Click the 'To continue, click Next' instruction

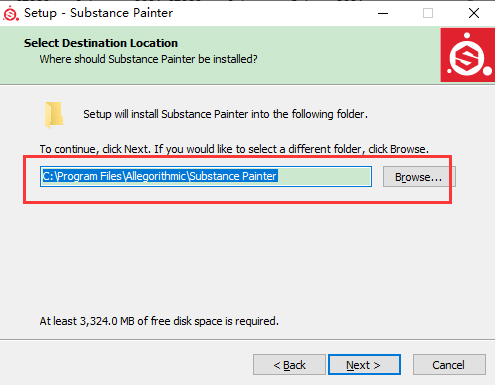[x=234, y=149]
